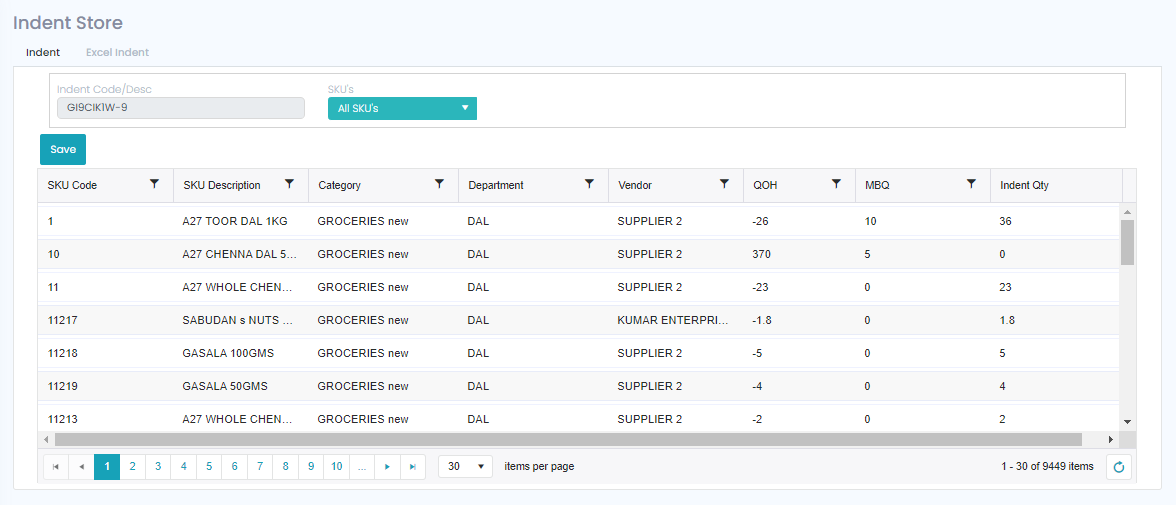Refresh the grid data
Image resolution: width=1176 pixels, height=505 pixels.
point(1119,467)
